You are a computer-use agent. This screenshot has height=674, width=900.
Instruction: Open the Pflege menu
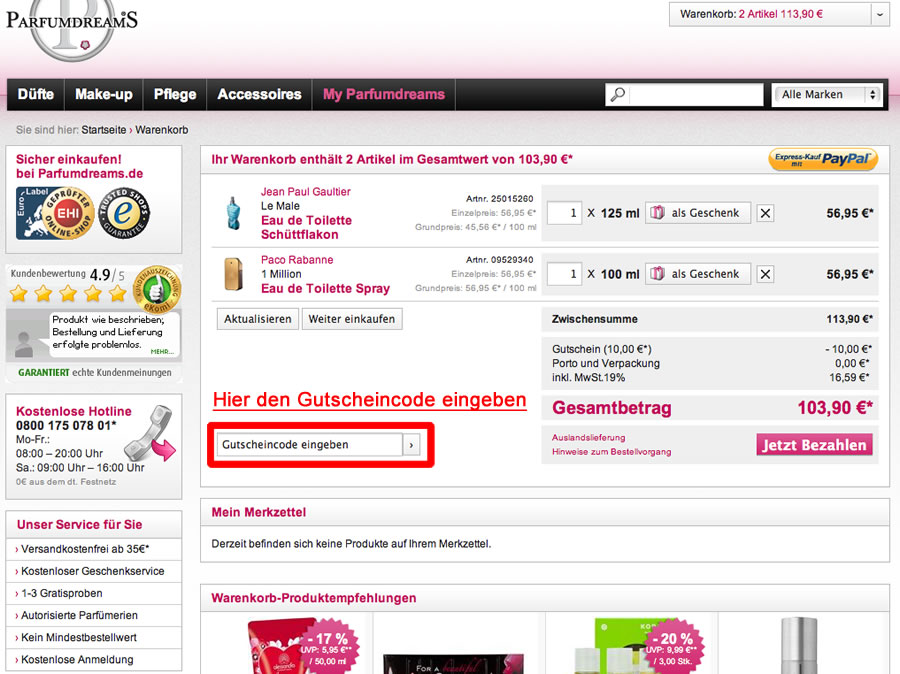pos(175,94)
